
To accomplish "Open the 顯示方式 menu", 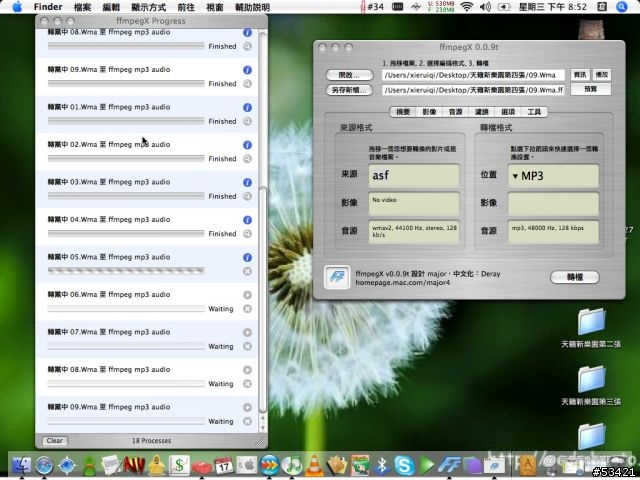I will [149, 7].
